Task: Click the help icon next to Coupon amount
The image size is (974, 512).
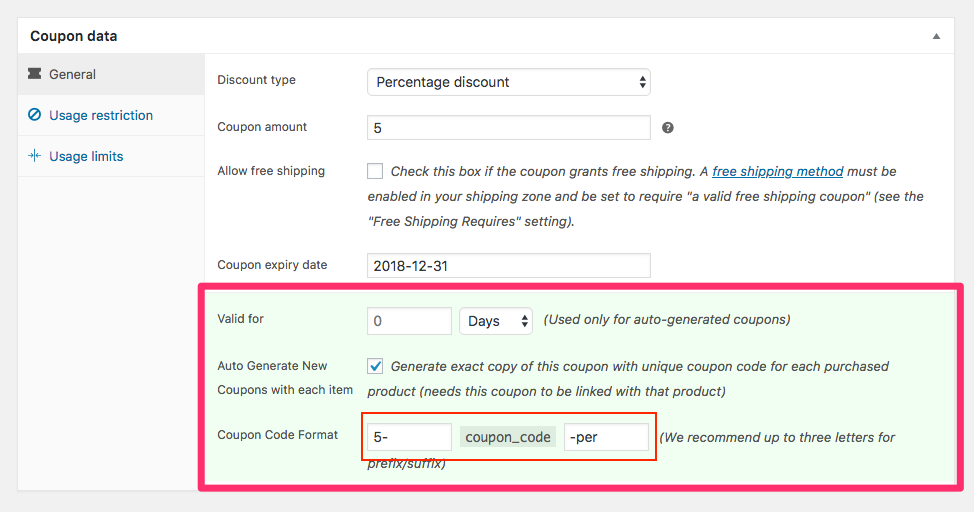Action: 668,128
